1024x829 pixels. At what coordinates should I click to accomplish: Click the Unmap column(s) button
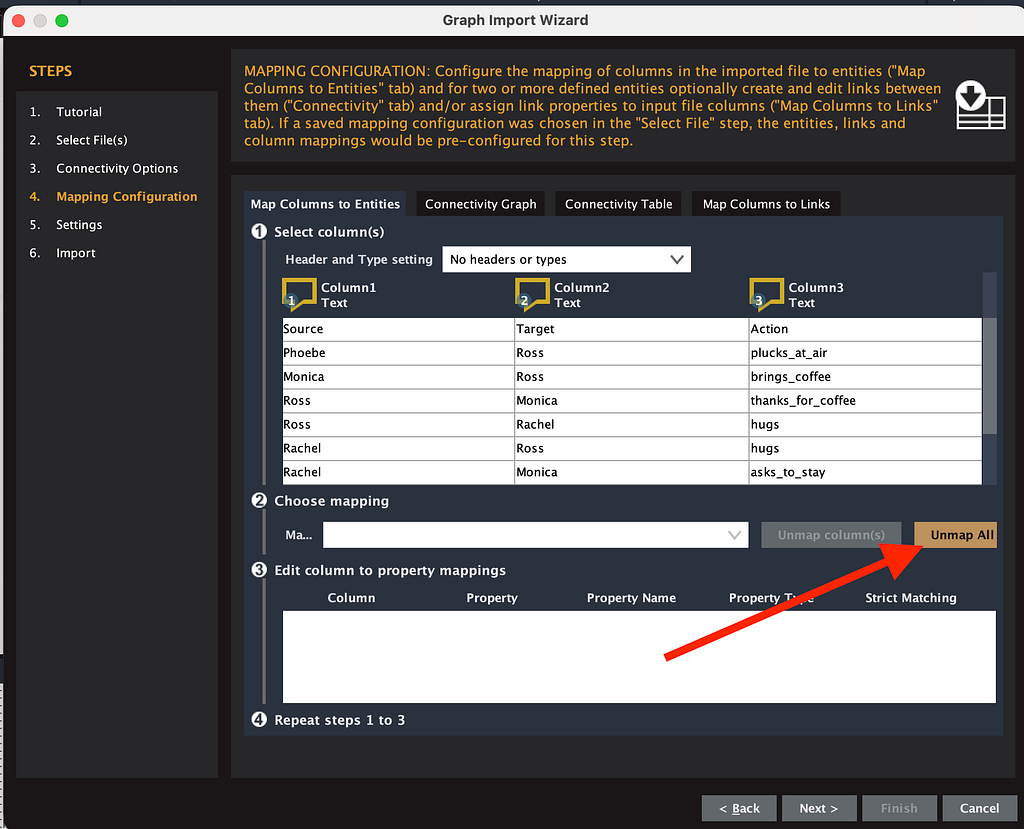tap(831, 535)
